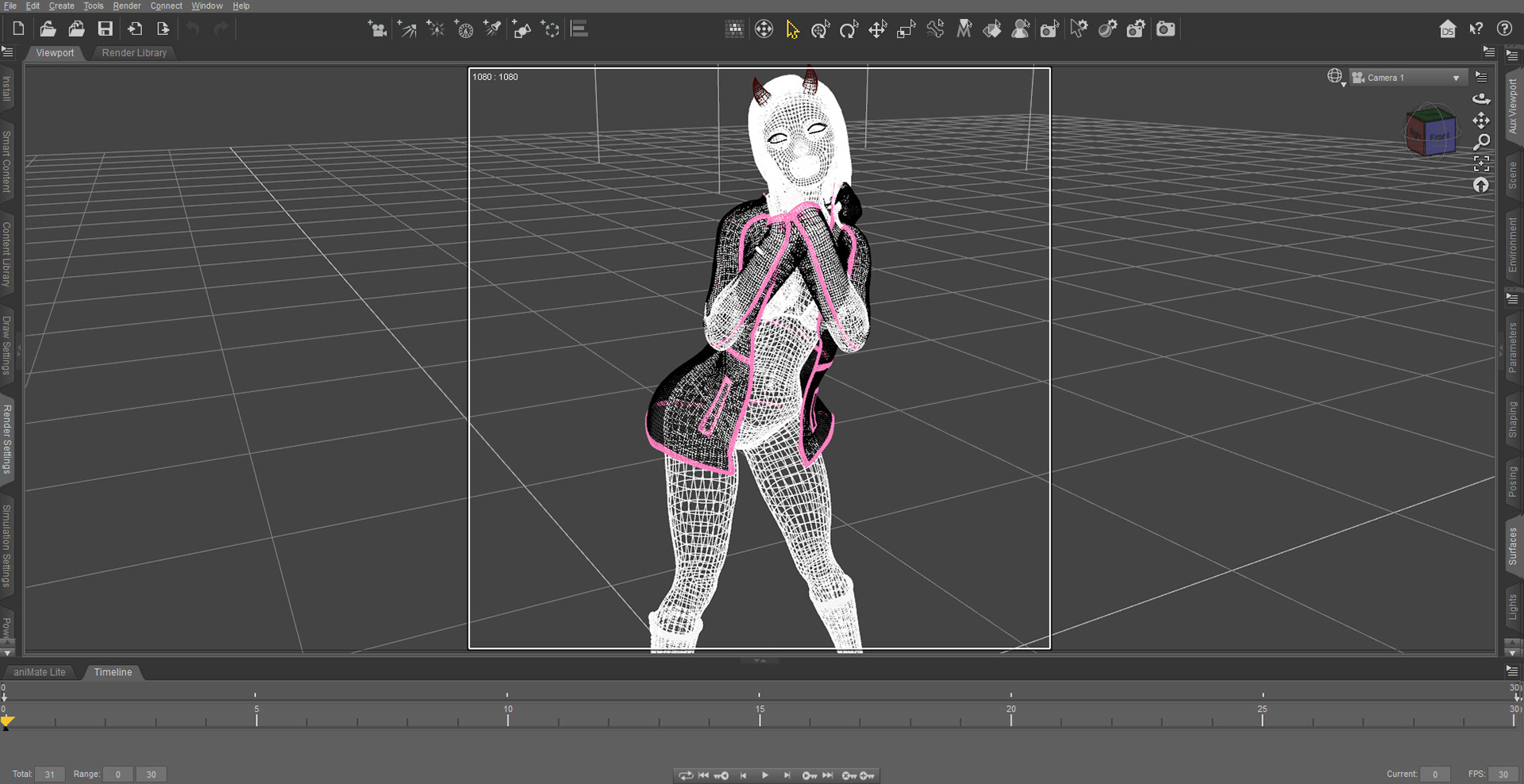Open the Render menu
This screenshot has width=1524, height=784.
point(127,6)
